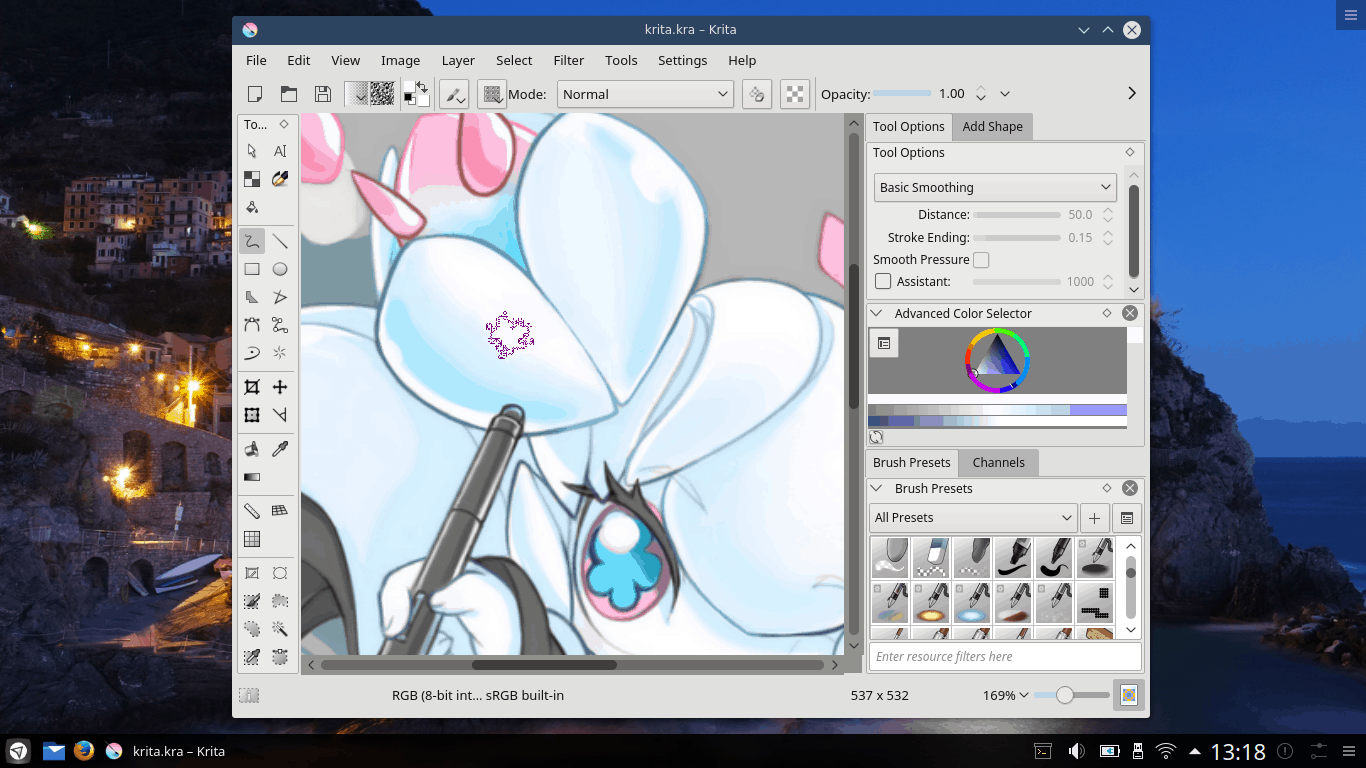The height and width of the screenshot is (768, 1366).
Task: Select the Dynamic Brush tool
Action: tap(252, 353)
